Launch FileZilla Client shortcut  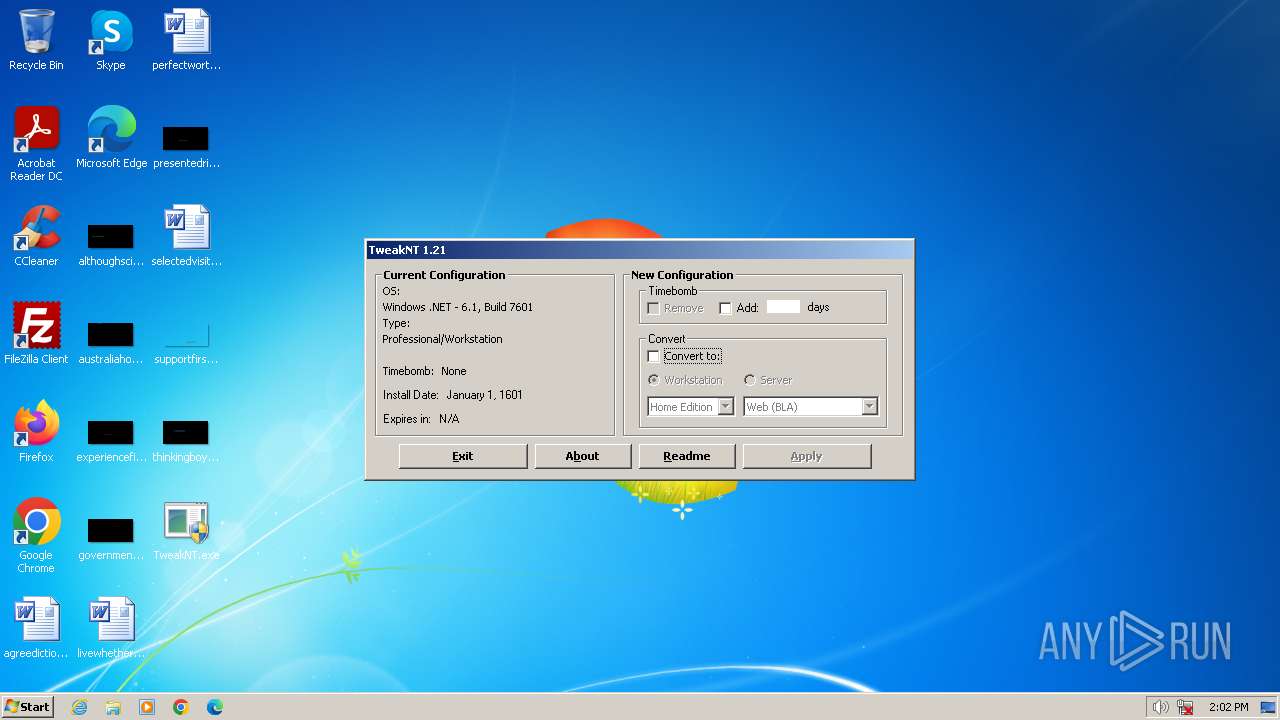36,334
